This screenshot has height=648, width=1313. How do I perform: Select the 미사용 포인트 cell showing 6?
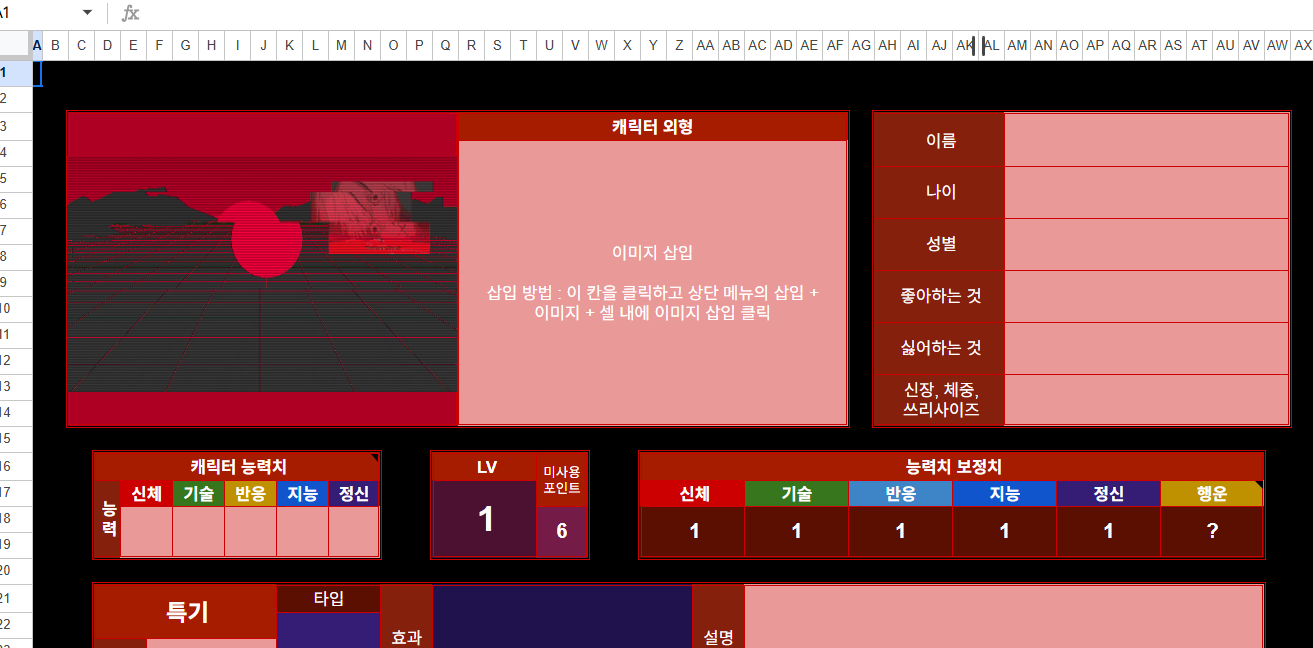562,531
